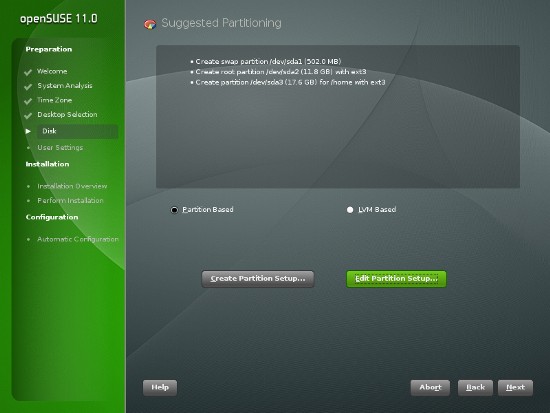Open Edit Partition Setup

coord(396,279)
